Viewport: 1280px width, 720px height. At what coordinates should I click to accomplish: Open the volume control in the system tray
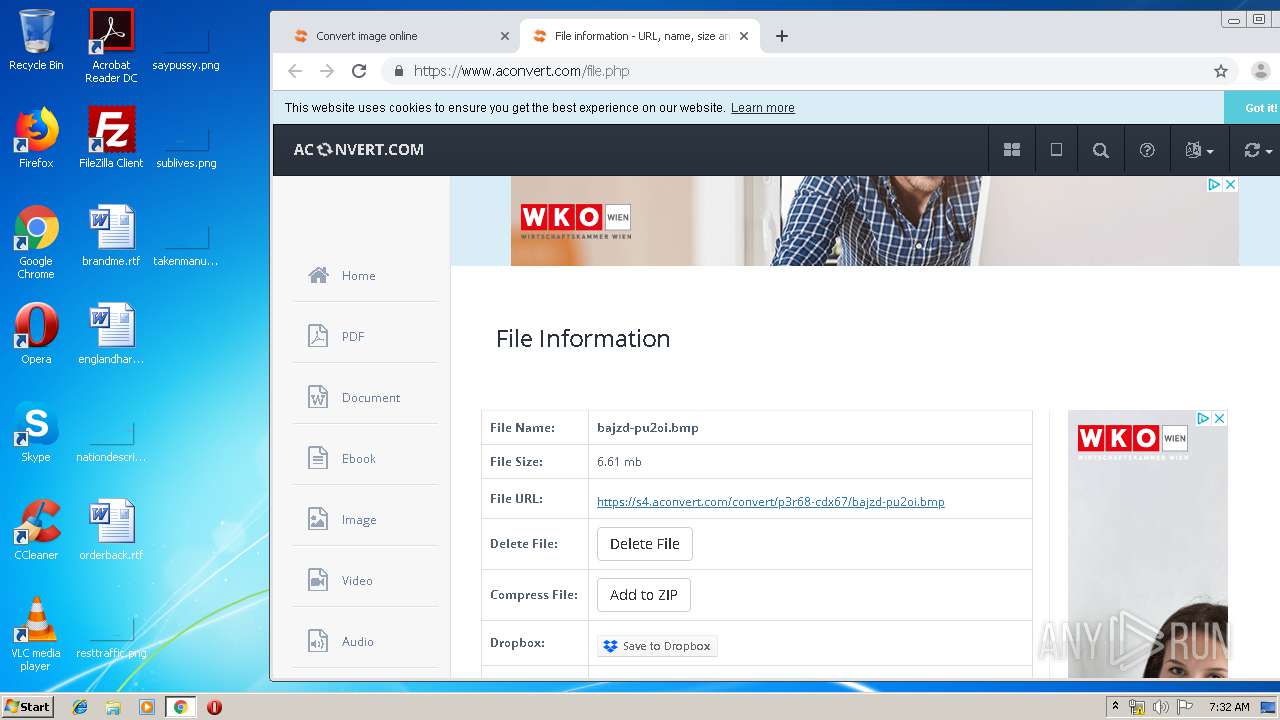(x=1161, y=707)
